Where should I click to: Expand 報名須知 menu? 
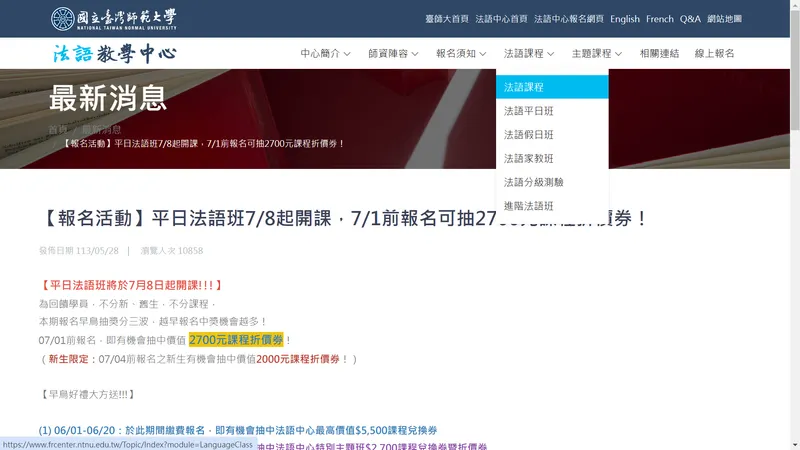coord(461,53)
